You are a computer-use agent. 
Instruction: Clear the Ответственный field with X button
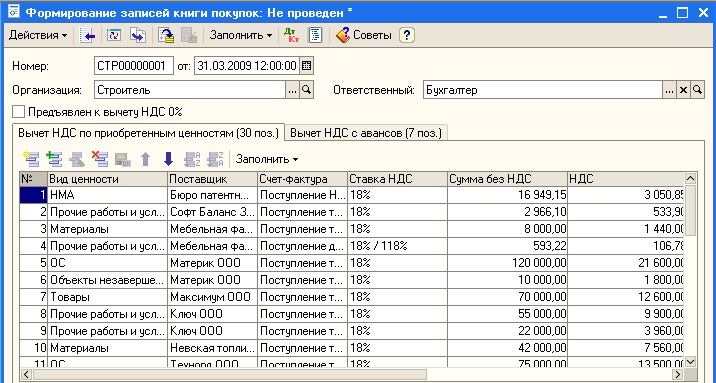pos(683,90)
